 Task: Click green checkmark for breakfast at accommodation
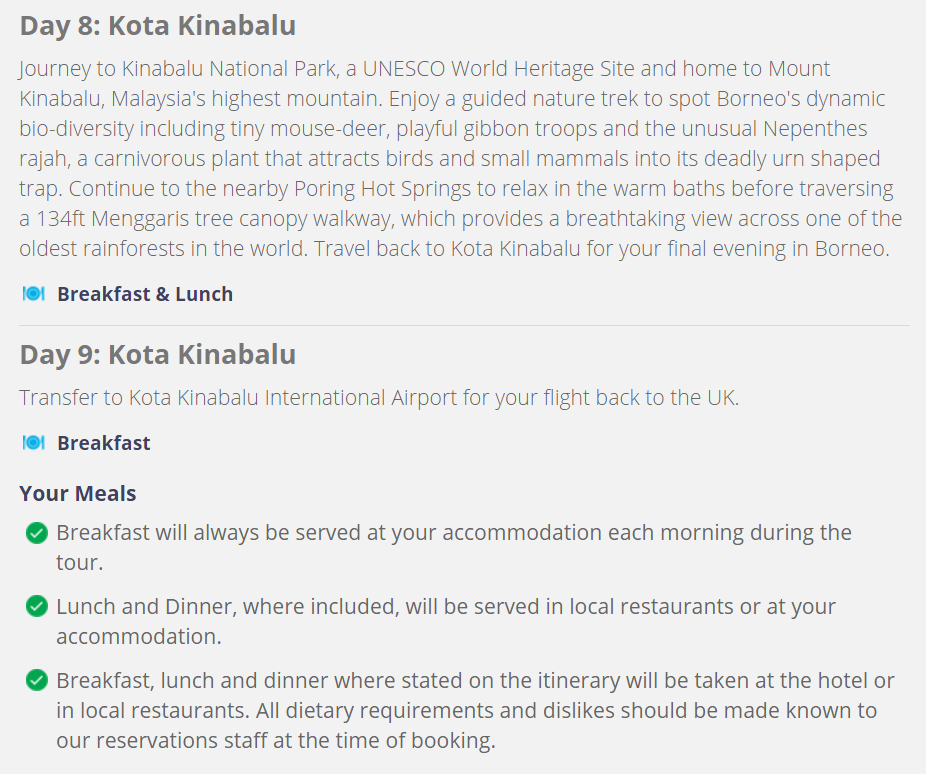tap(37, 533)
